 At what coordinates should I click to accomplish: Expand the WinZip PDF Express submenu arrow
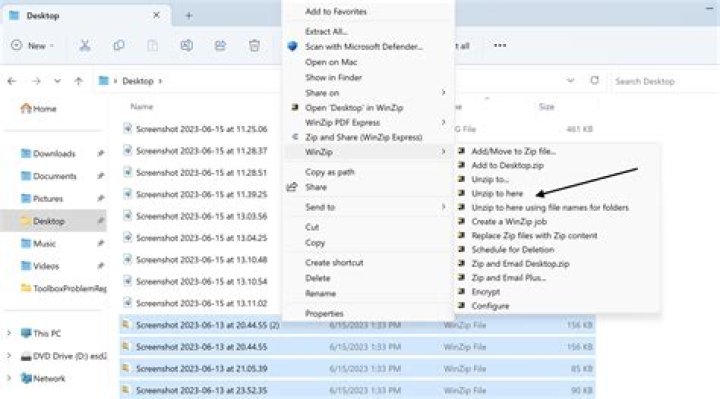(x=443, y=122)
